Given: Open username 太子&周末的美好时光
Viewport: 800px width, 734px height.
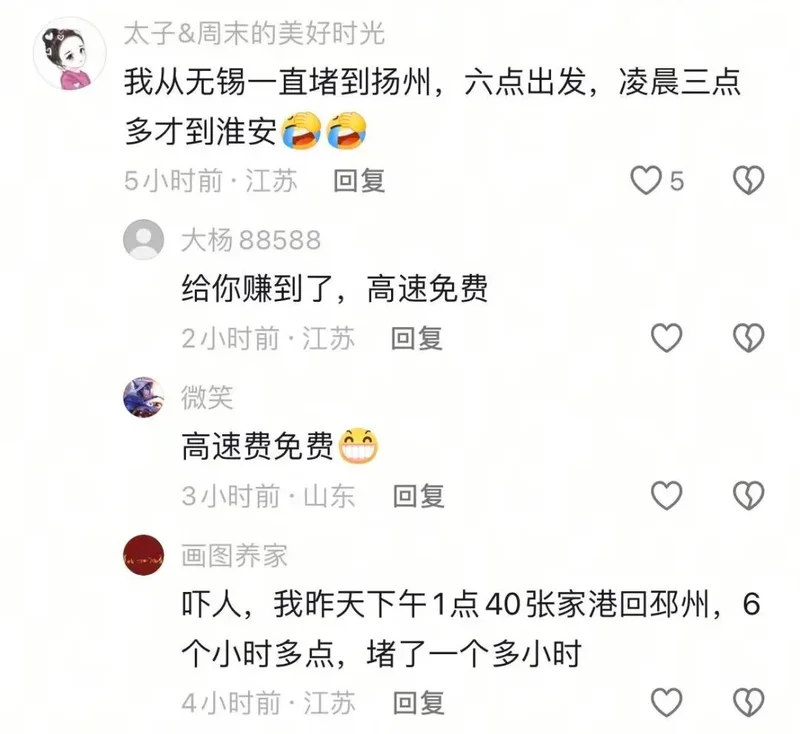Looking at the screenshot, I should tap(254, 34).
